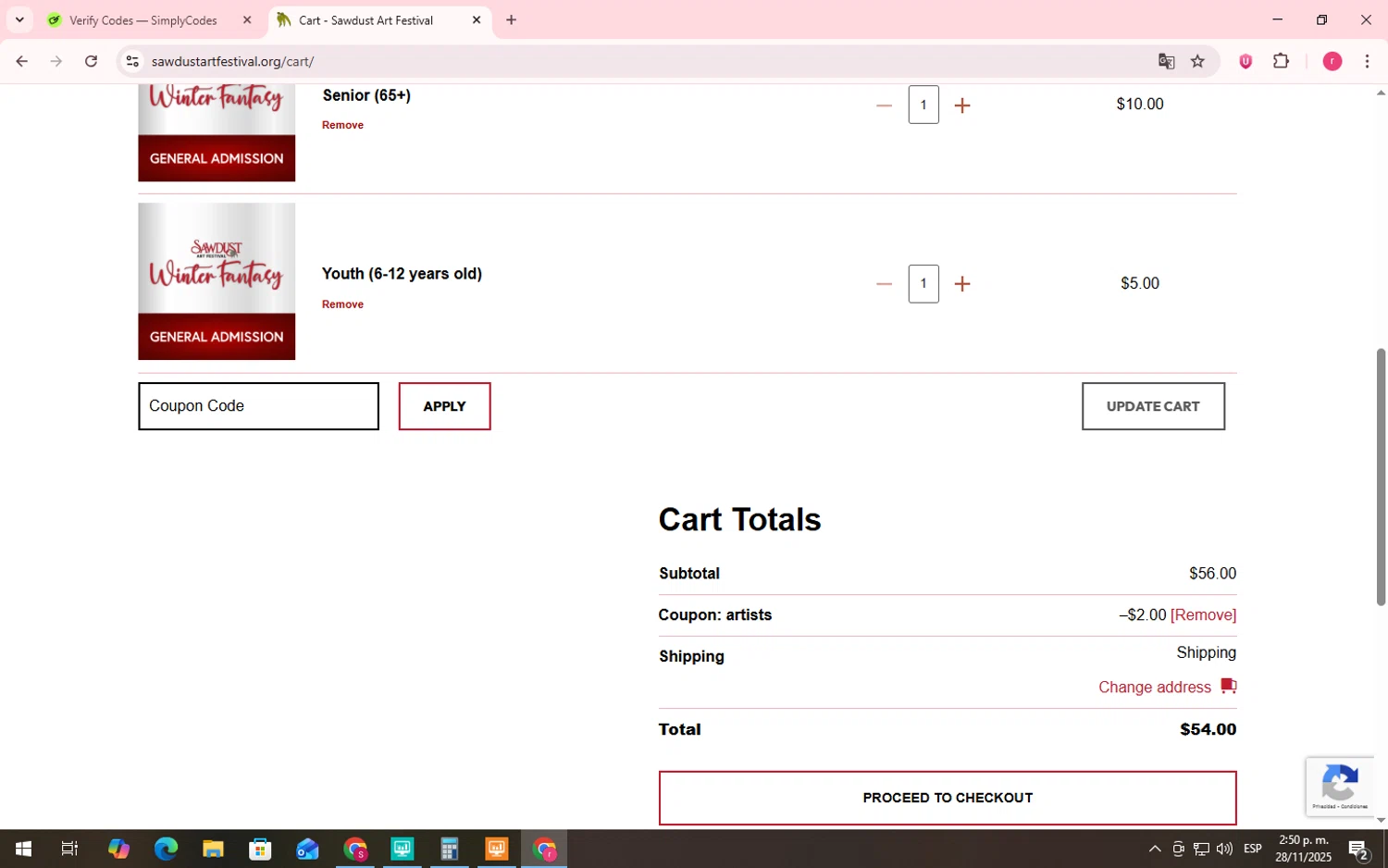Translate this page icon
The width and height of the screenshot is (1388, 868).
[1166, 61]
